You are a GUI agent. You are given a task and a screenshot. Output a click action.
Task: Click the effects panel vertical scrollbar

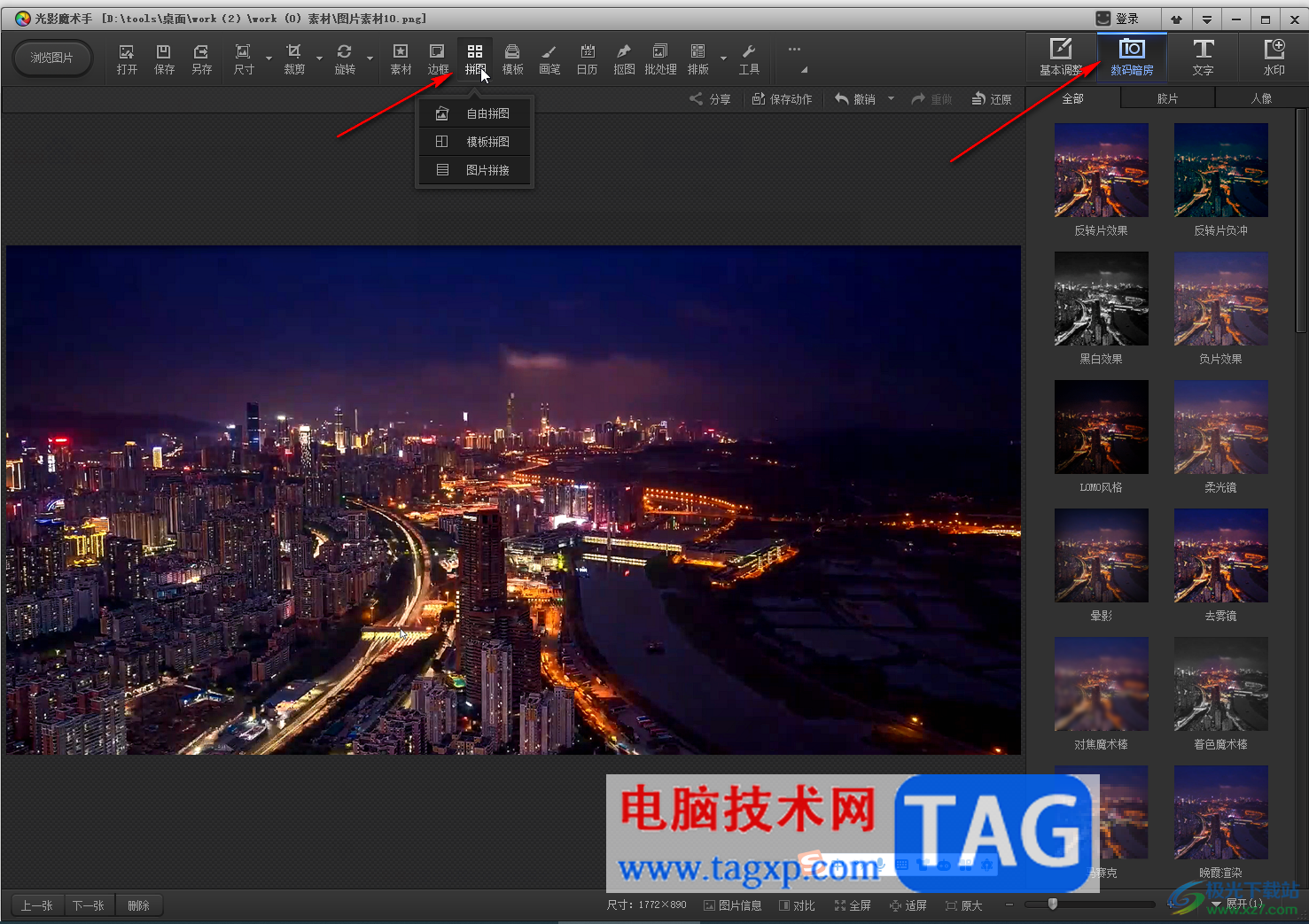pos(1302,221)
